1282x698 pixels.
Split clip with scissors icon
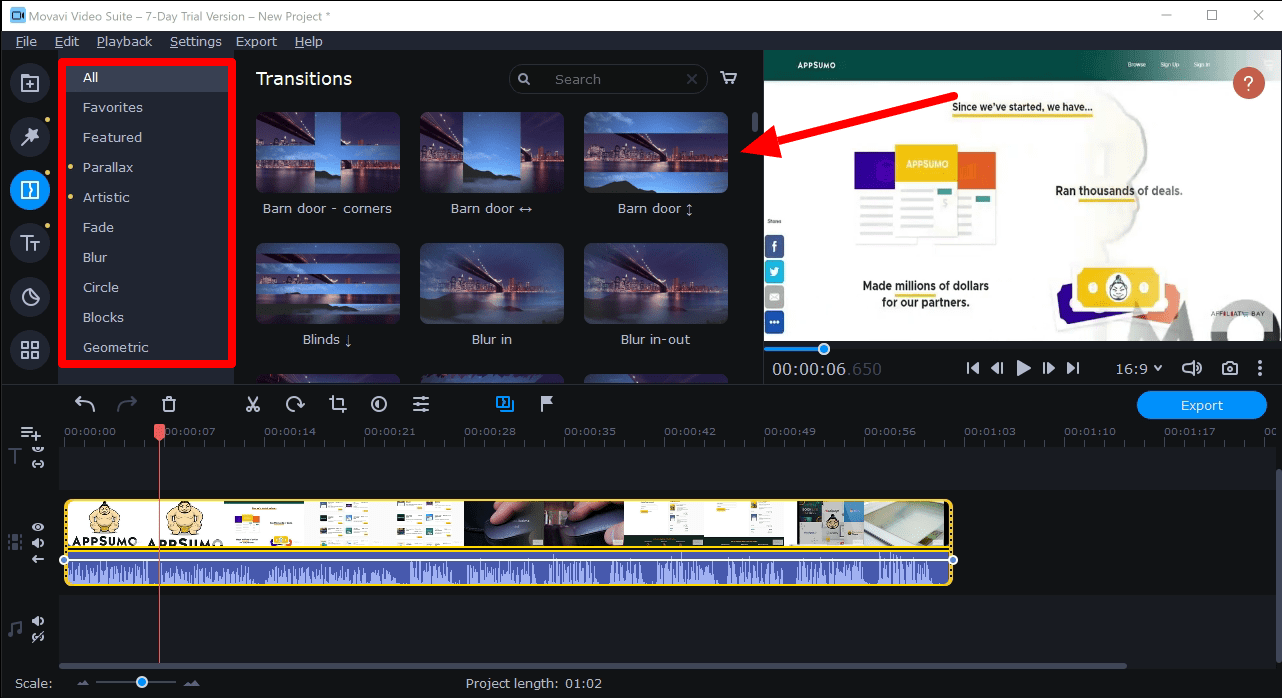[x=253, y=404]
